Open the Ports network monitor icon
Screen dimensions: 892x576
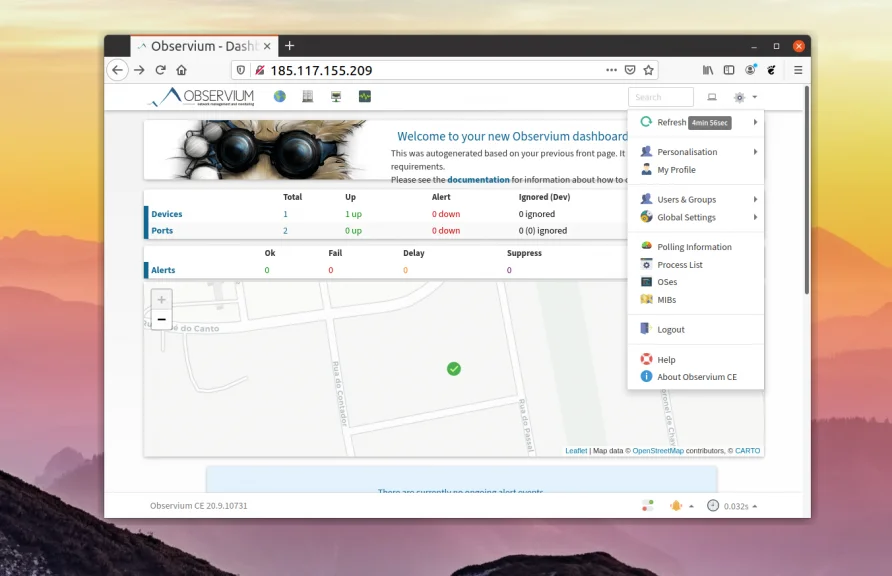coord(336,97)
